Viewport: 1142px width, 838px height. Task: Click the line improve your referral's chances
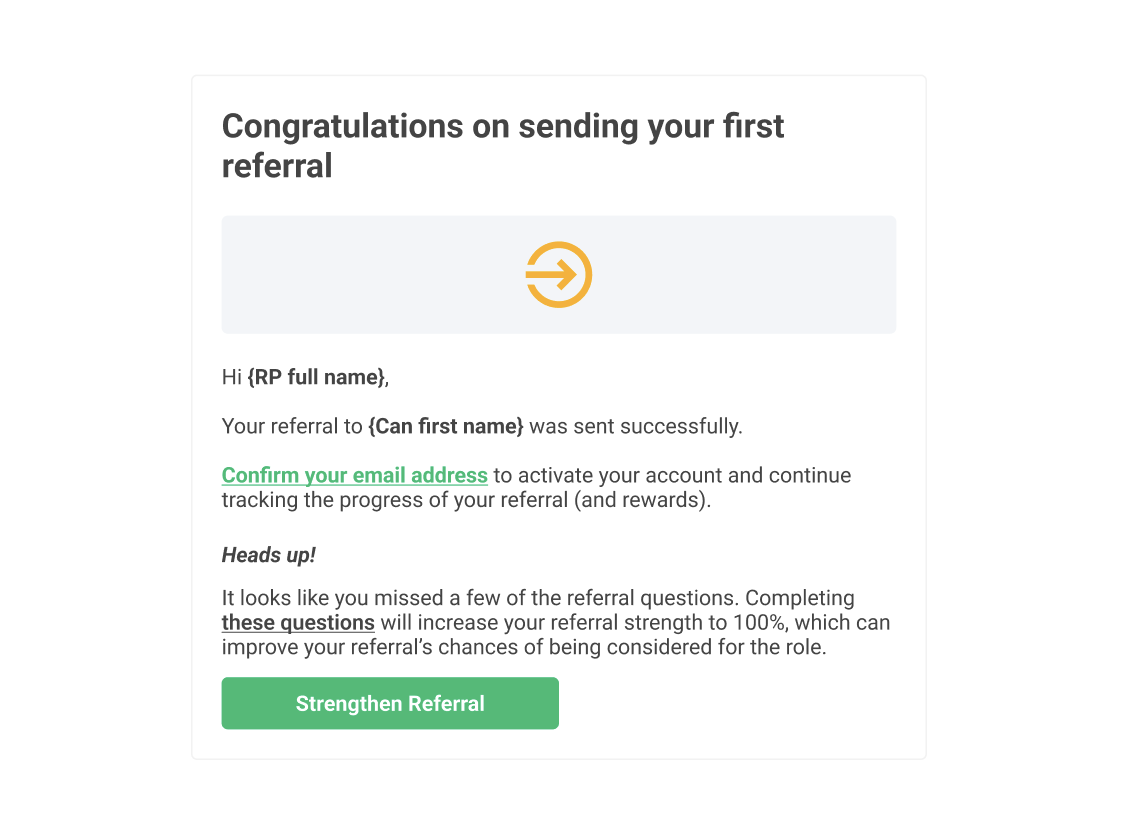tap(524, 647)
